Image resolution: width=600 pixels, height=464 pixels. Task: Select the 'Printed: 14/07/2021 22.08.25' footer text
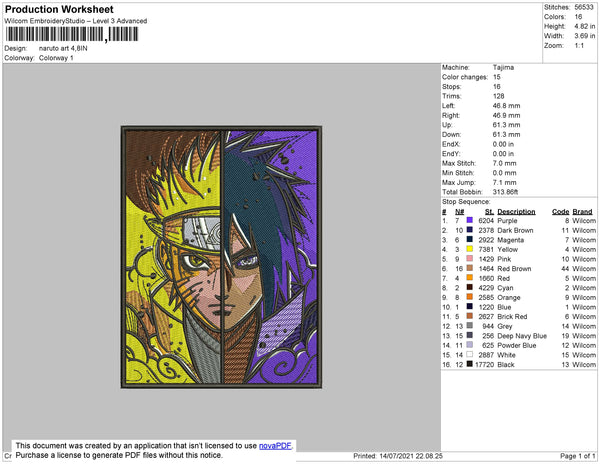398,456
